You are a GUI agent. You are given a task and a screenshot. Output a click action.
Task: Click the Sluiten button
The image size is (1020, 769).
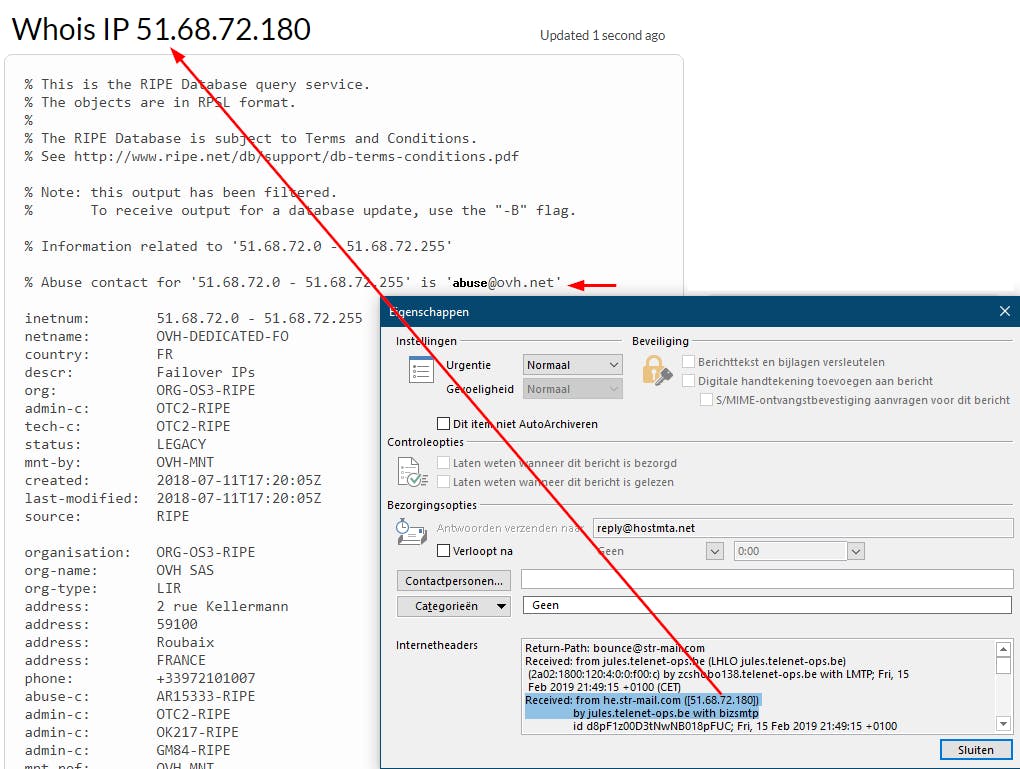(976, 749)
